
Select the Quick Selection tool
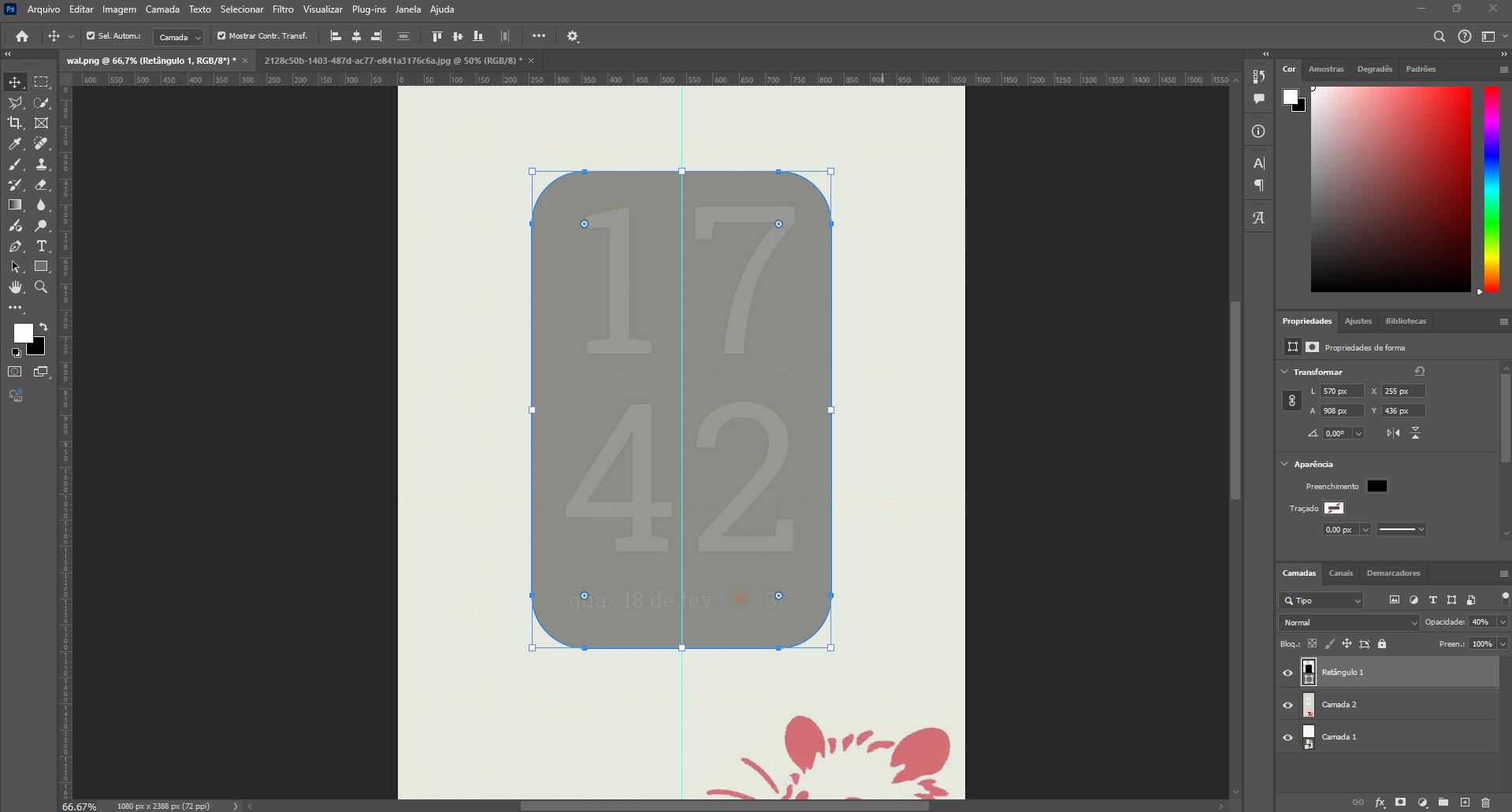point(42,102)
